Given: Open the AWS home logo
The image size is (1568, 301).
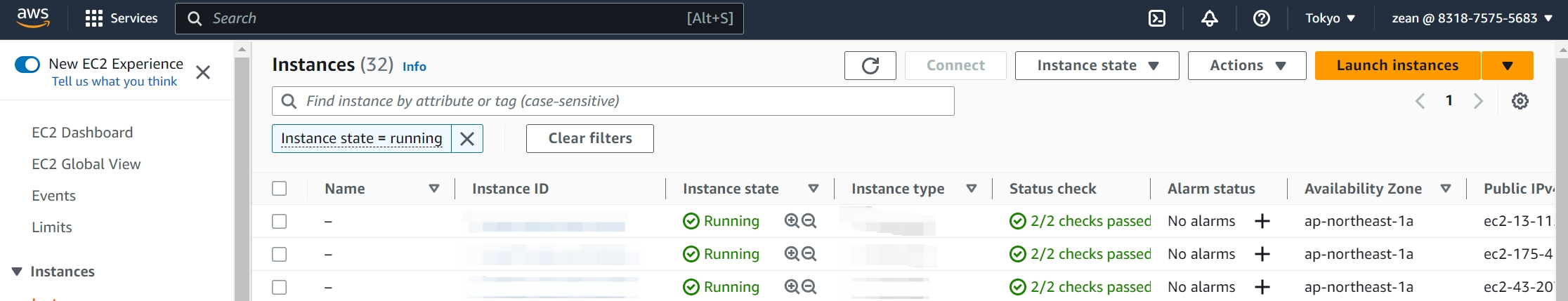Looking at the screenshot, I should pyautogui.click(x=33, y=18).
